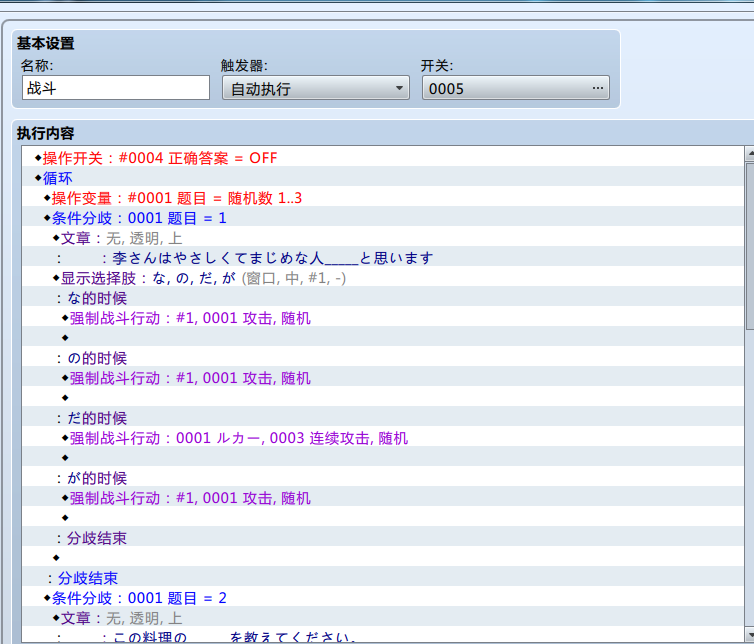
Task: Select 强制战斗行动 under な的时候
Action: click(382, 318)
